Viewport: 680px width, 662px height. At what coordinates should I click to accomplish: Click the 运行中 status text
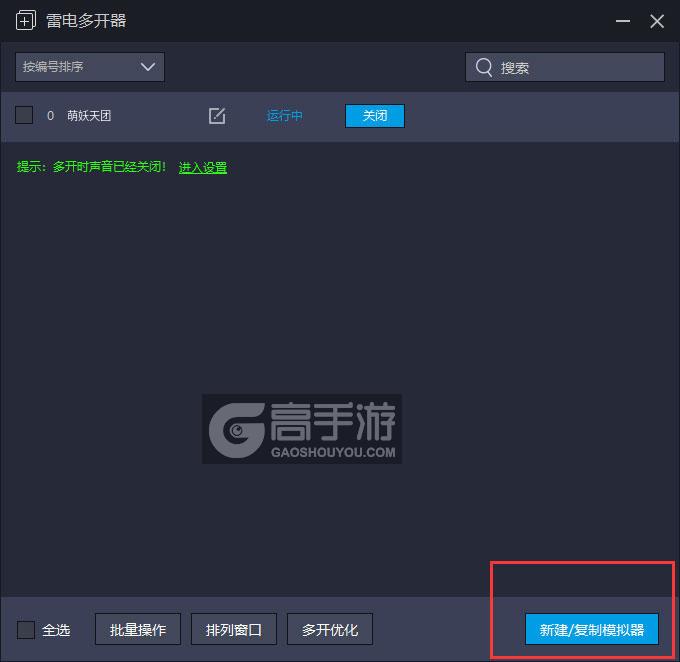[x=284, y=116]
